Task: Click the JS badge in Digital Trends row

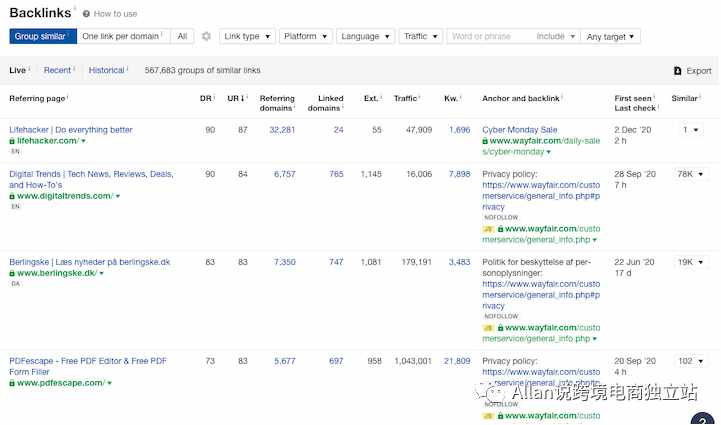Action: 487,229
